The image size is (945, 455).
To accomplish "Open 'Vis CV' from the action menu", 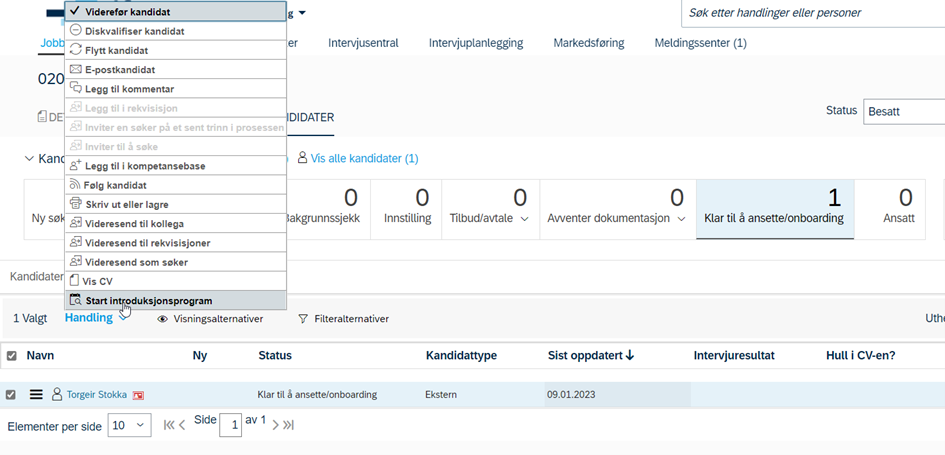I will [175, 281].
